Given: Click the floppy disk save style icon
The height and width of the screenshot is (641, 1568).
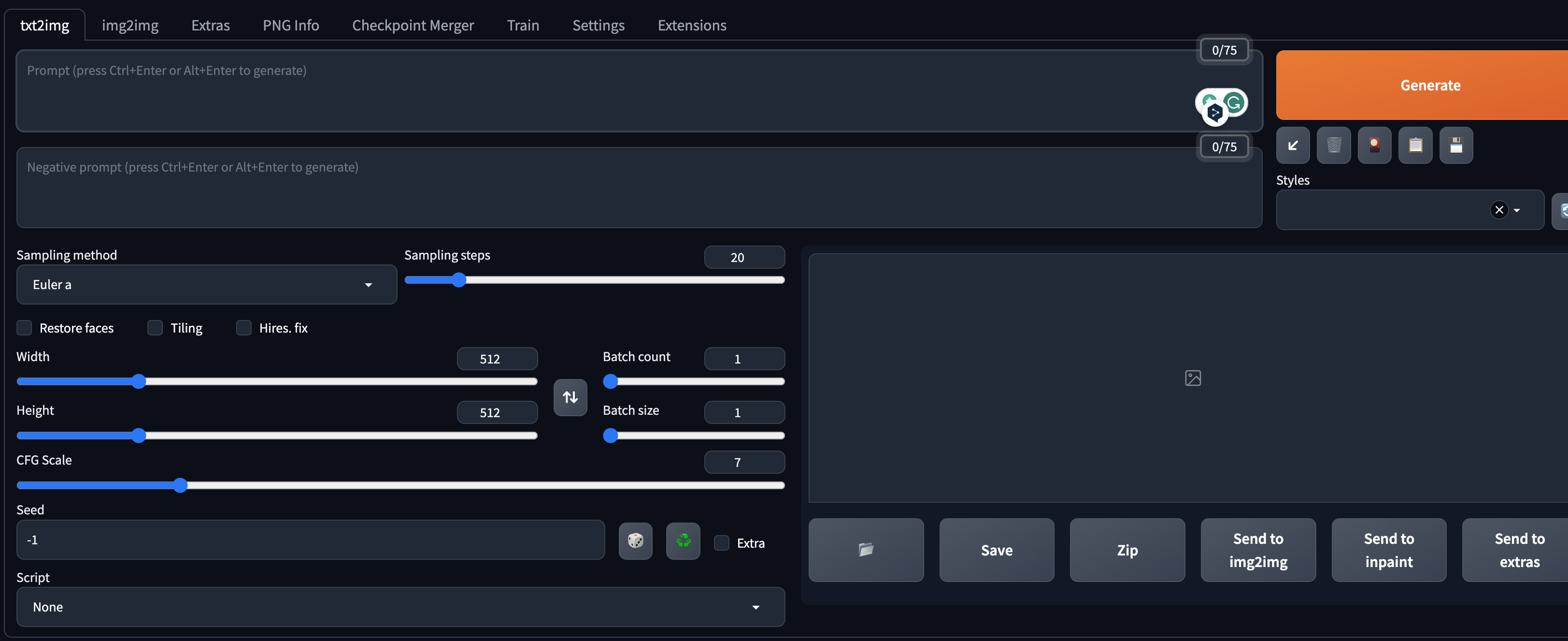Looking at the screenshot, I should [1455, 145].
